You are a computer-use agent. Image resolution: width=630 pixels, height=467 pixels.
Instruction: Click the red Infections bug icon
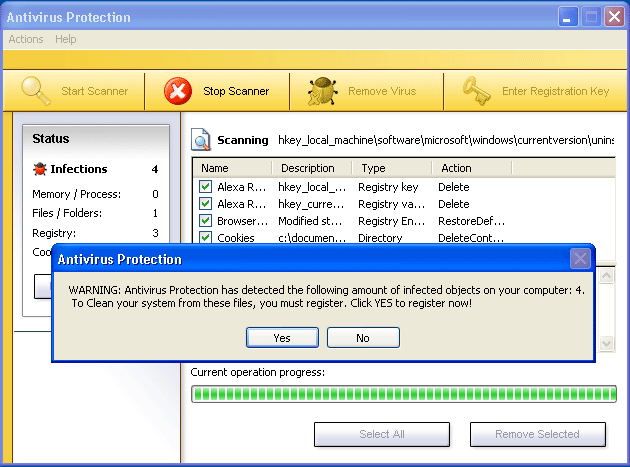click(39, 169)
